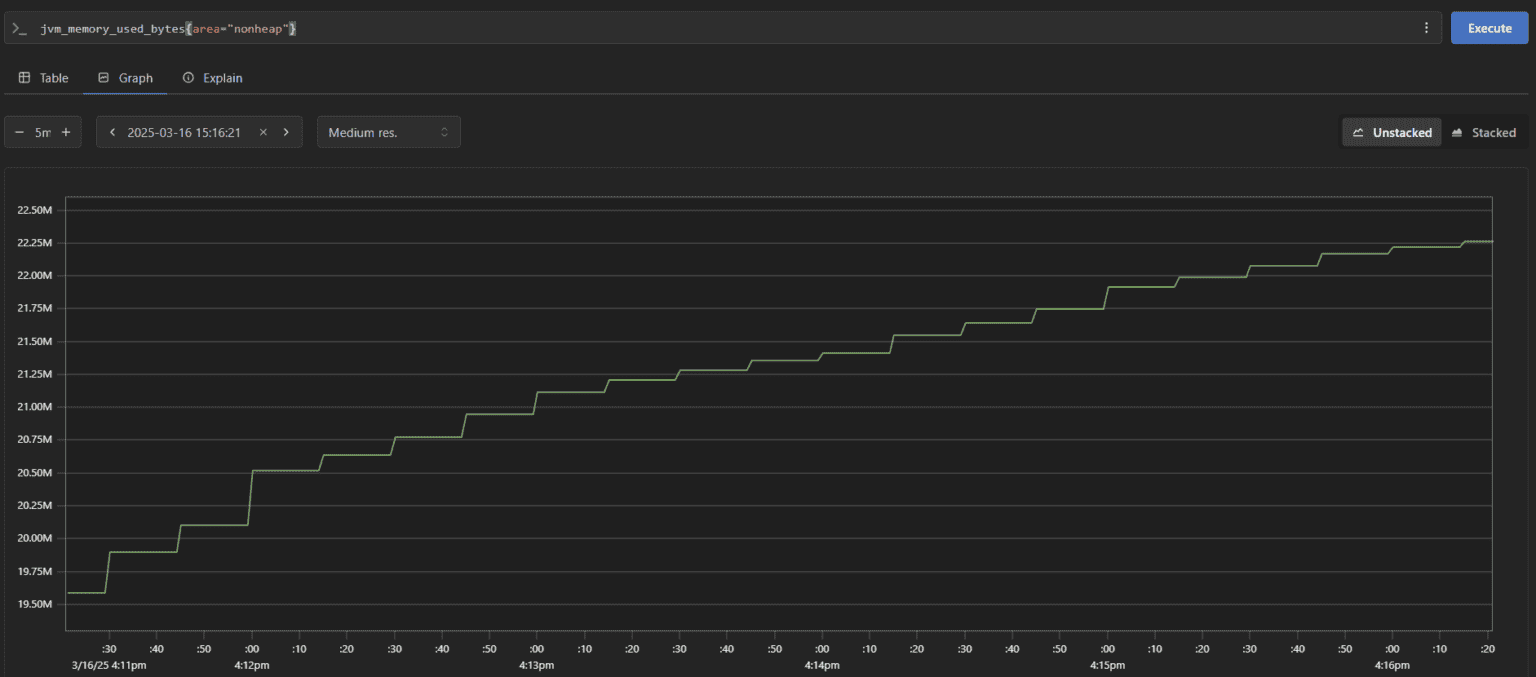Click the terminal prompt icon beside the query
This screenshot has height=677, width=1536.
19,29
